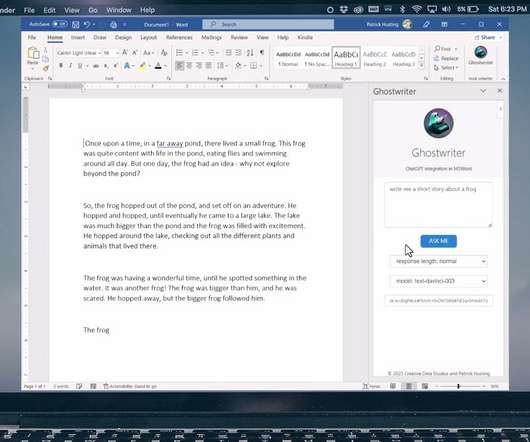
Task: Click the paragraph shading paint bucket icon
Action: click(238, 66)
